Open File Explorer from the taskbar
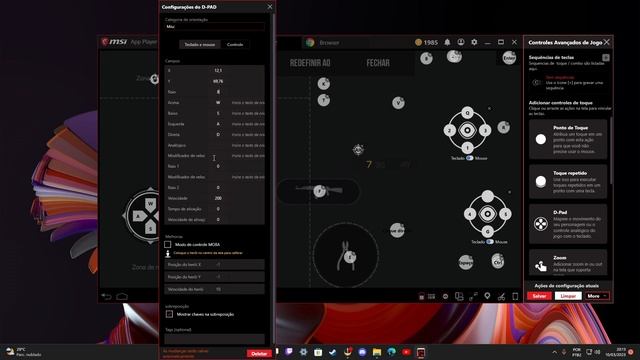 (x=377, y=352)
